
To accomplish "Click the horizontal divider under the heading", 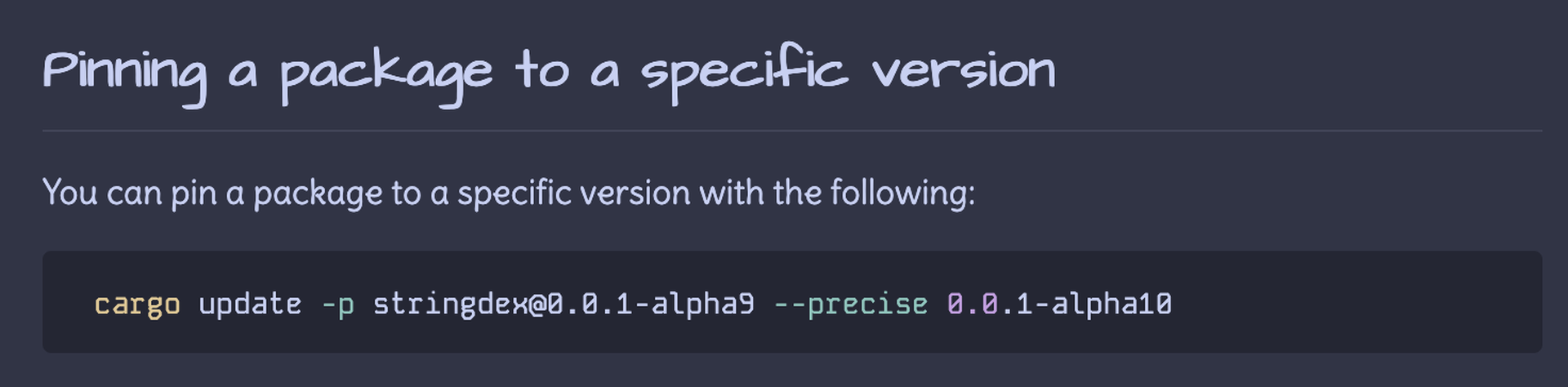I will click(792, 131).
